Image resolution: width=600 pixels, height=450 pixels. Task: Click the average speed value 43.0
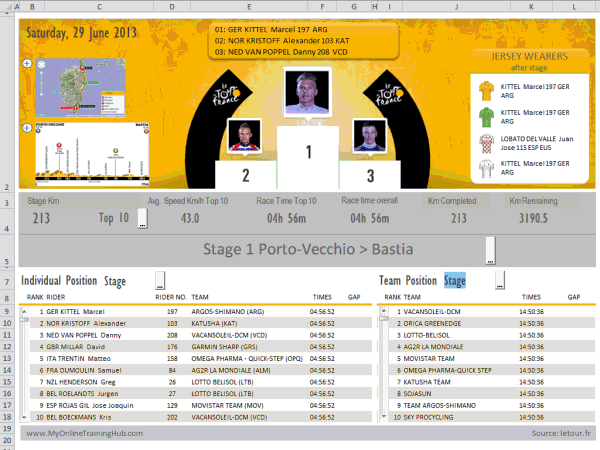190,218
